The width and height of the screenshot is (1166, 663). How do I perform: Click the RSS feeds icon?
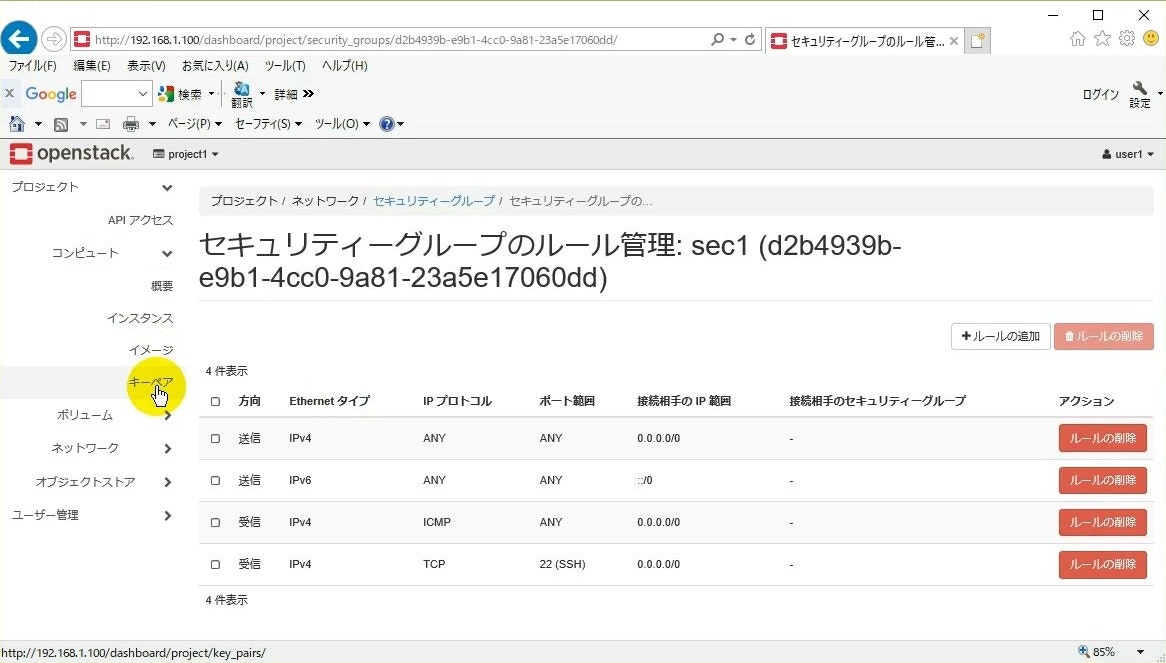pos(61,124)
